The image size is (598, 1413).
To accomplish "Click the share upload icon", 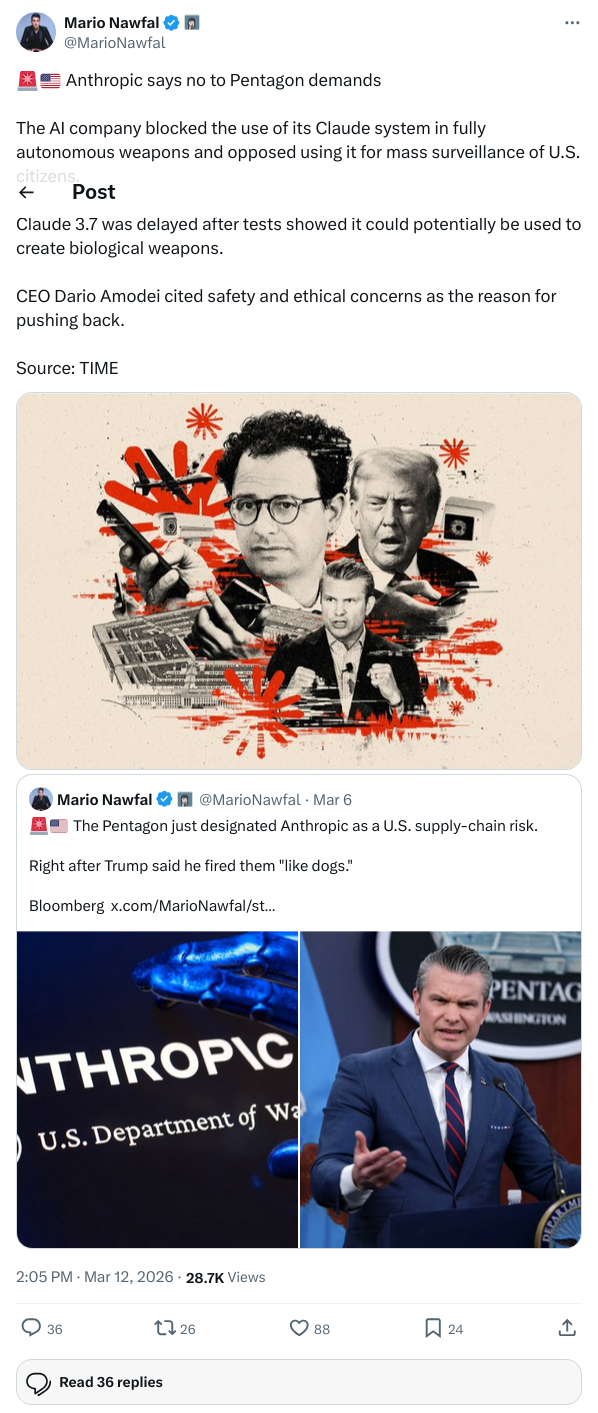I will click(566, 1328).
